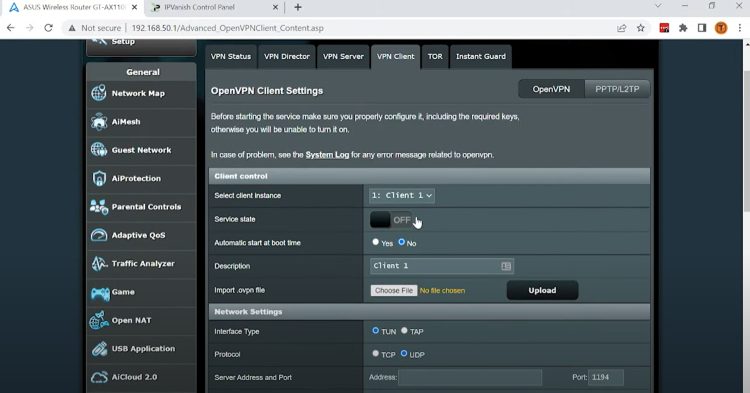The width and height of the screenshot is (750, 393).
Task: Open Network Map globe icon
Action: click(x=99, y=93)
